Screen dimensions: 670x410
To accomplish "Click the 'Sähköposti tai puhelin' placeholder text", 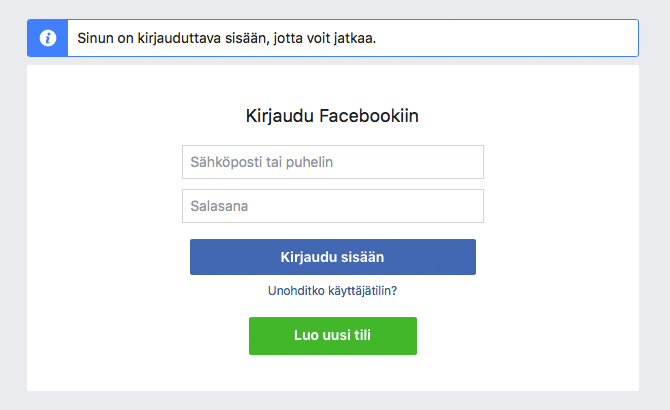I will (x=256, y=162).
